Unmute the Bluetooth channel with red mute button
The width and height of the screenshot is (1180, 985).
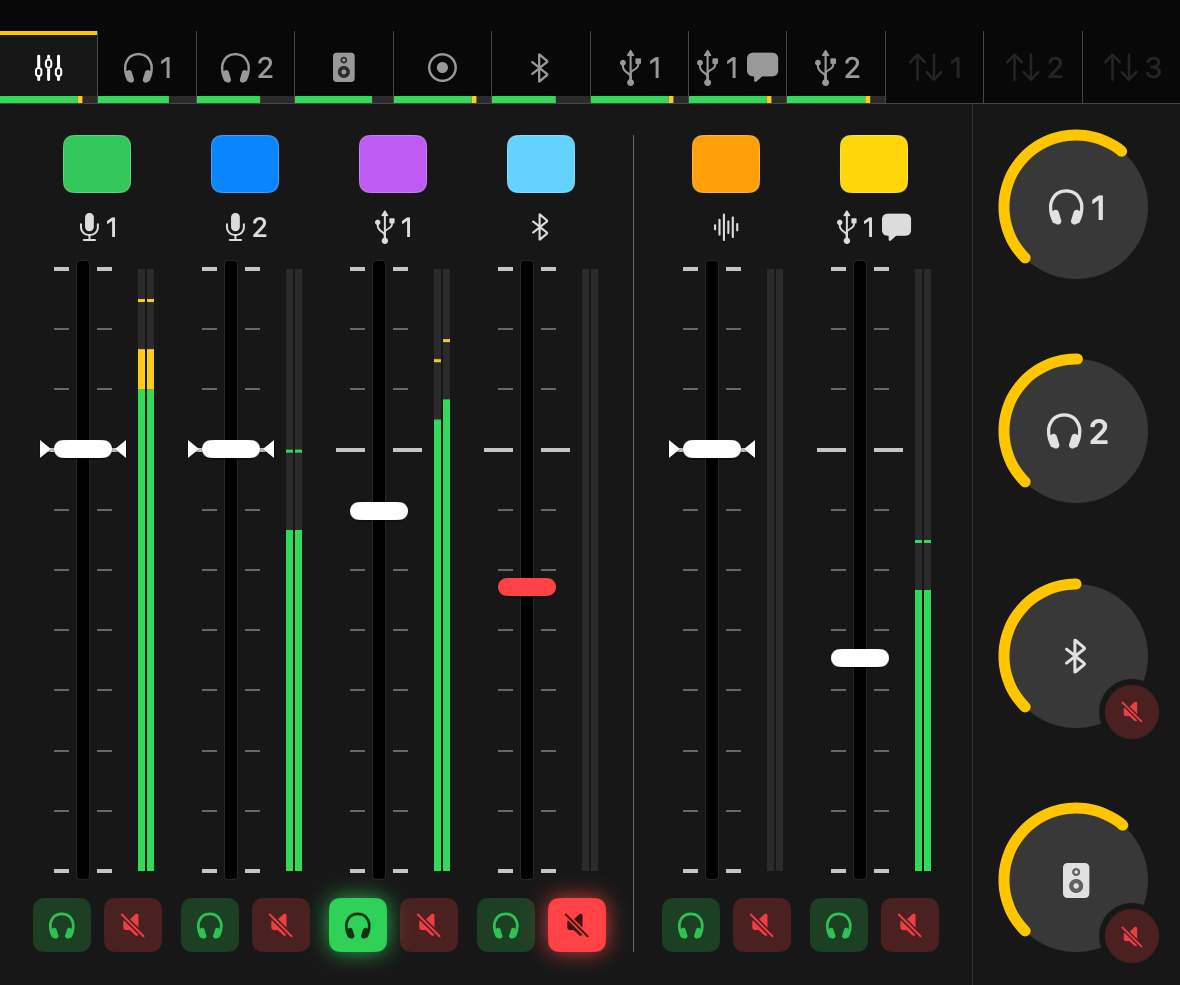pyautogui.click(x=576, y=925)
